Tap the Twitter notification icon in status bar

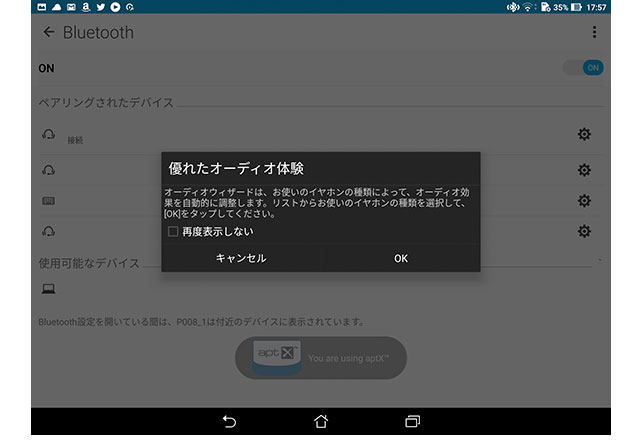click(x=100, y=7)
